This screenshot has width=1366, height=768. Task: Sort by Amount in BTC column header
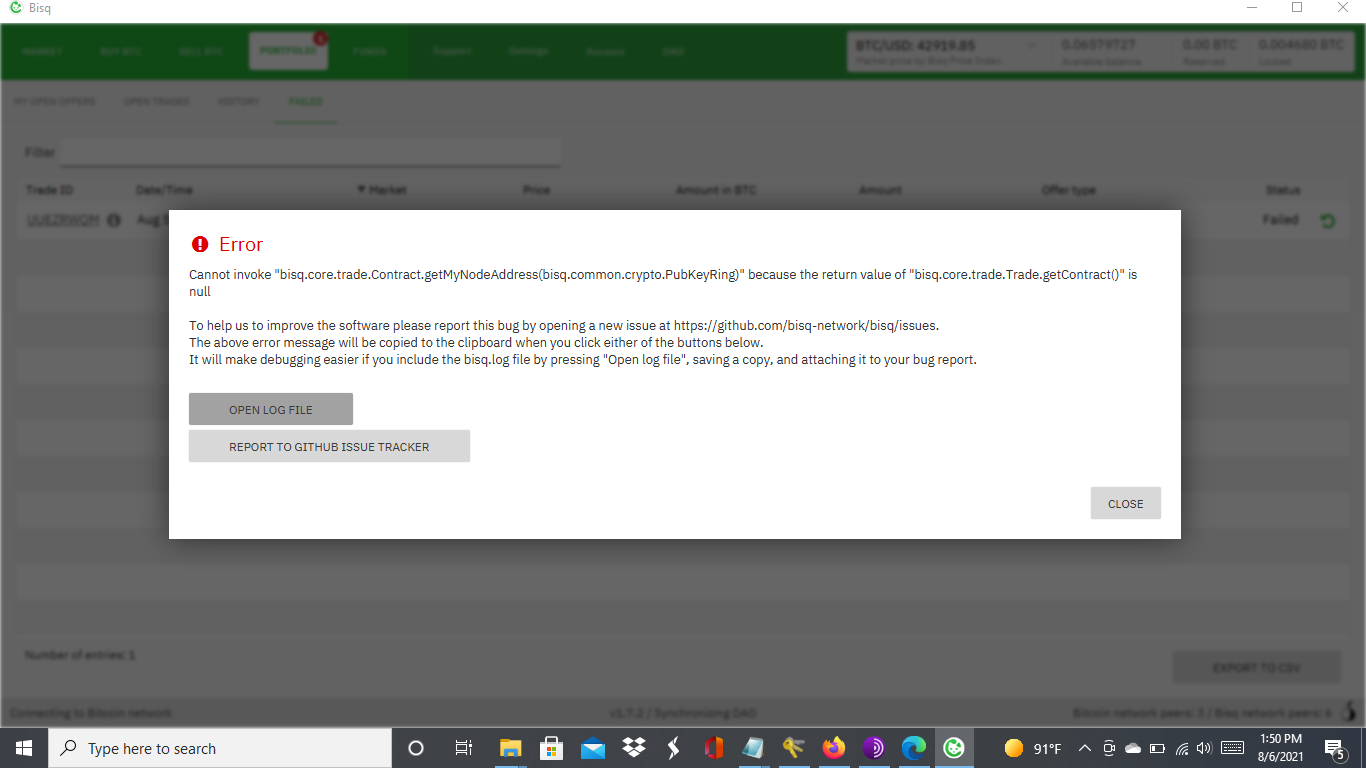coord(716,190)
